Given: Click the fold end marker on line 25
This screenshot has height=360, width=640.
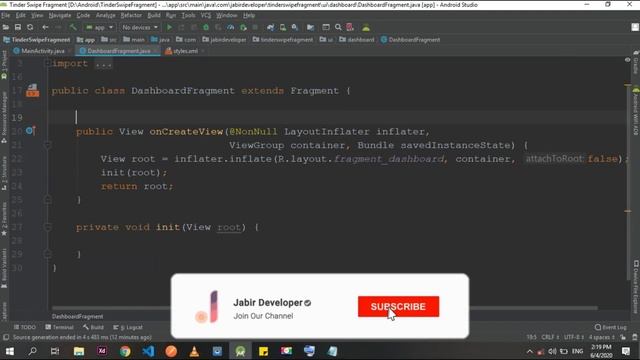Looking at the screenshot, I should coord(47,200).
